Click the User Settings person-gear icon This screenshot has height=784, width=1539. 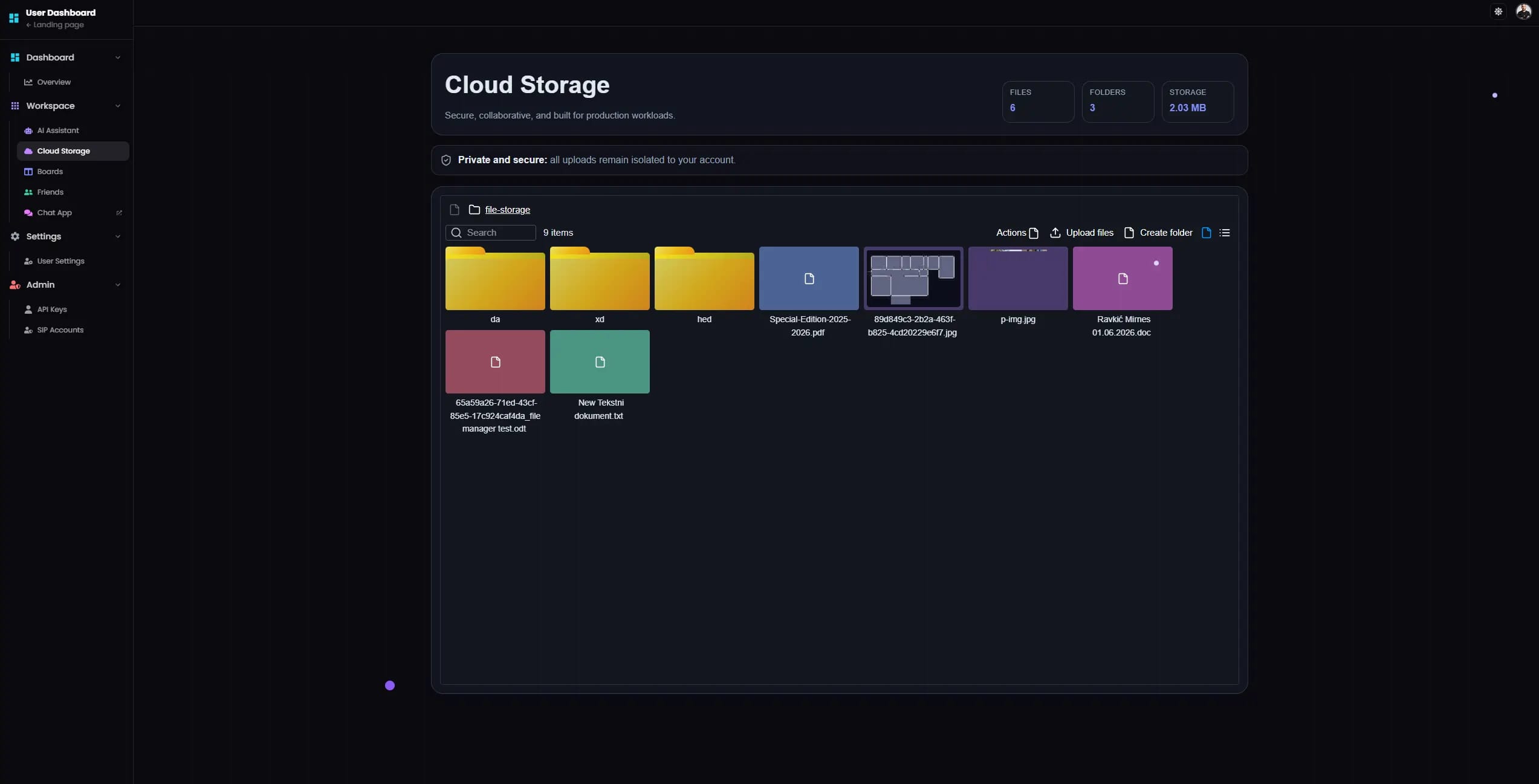pos(28,261)
